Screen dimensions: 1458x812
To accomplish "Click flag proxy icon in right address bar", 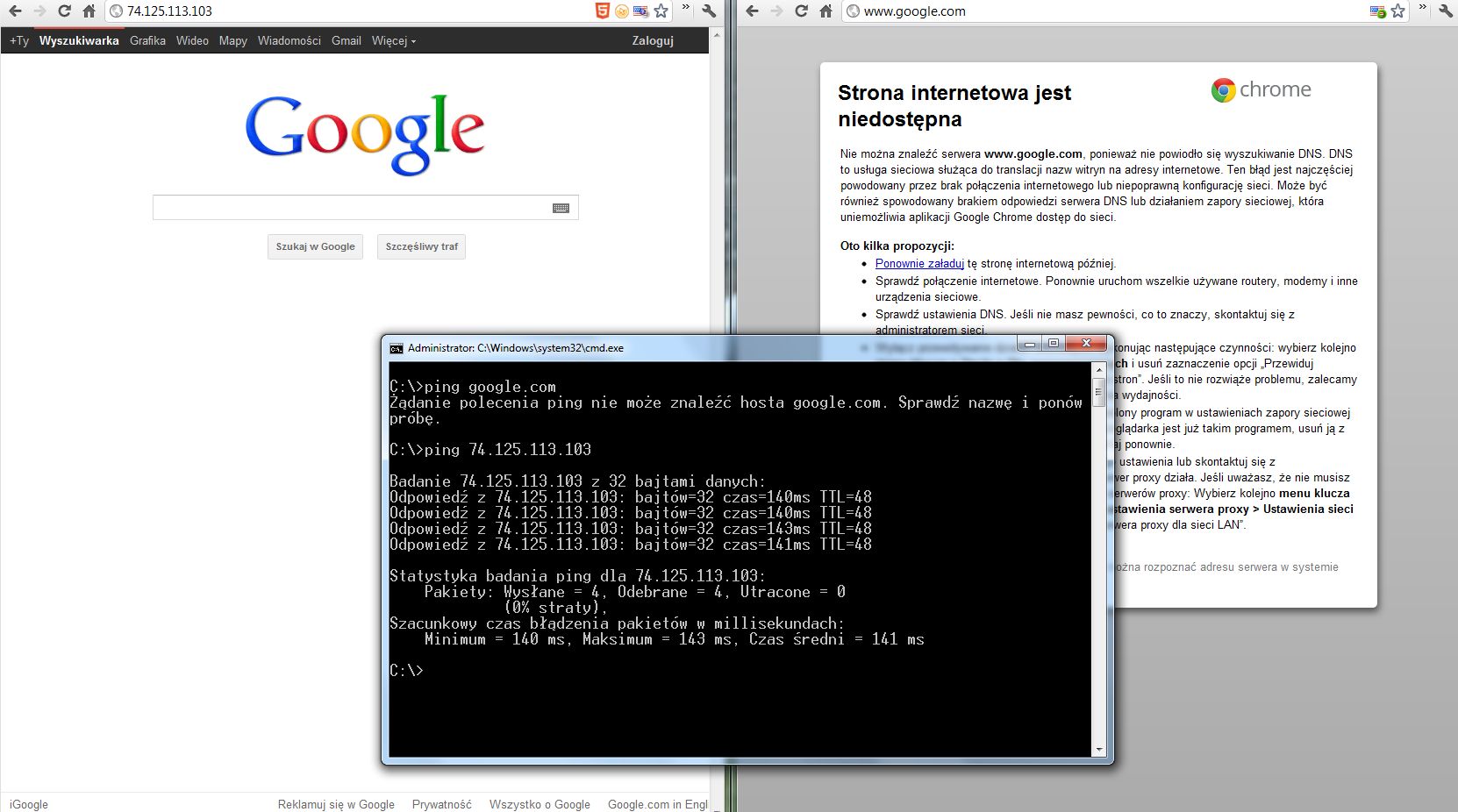I will point(1378,11).
